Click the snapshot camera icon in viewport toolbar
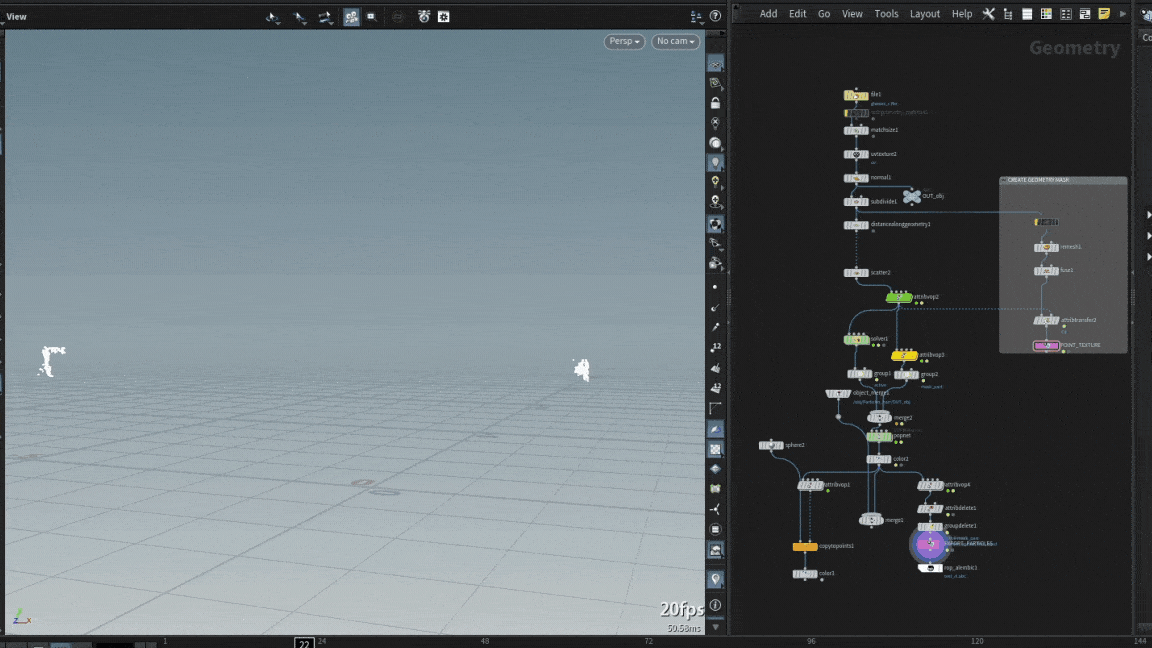The image size is (1152, 648). pos(424,17)
